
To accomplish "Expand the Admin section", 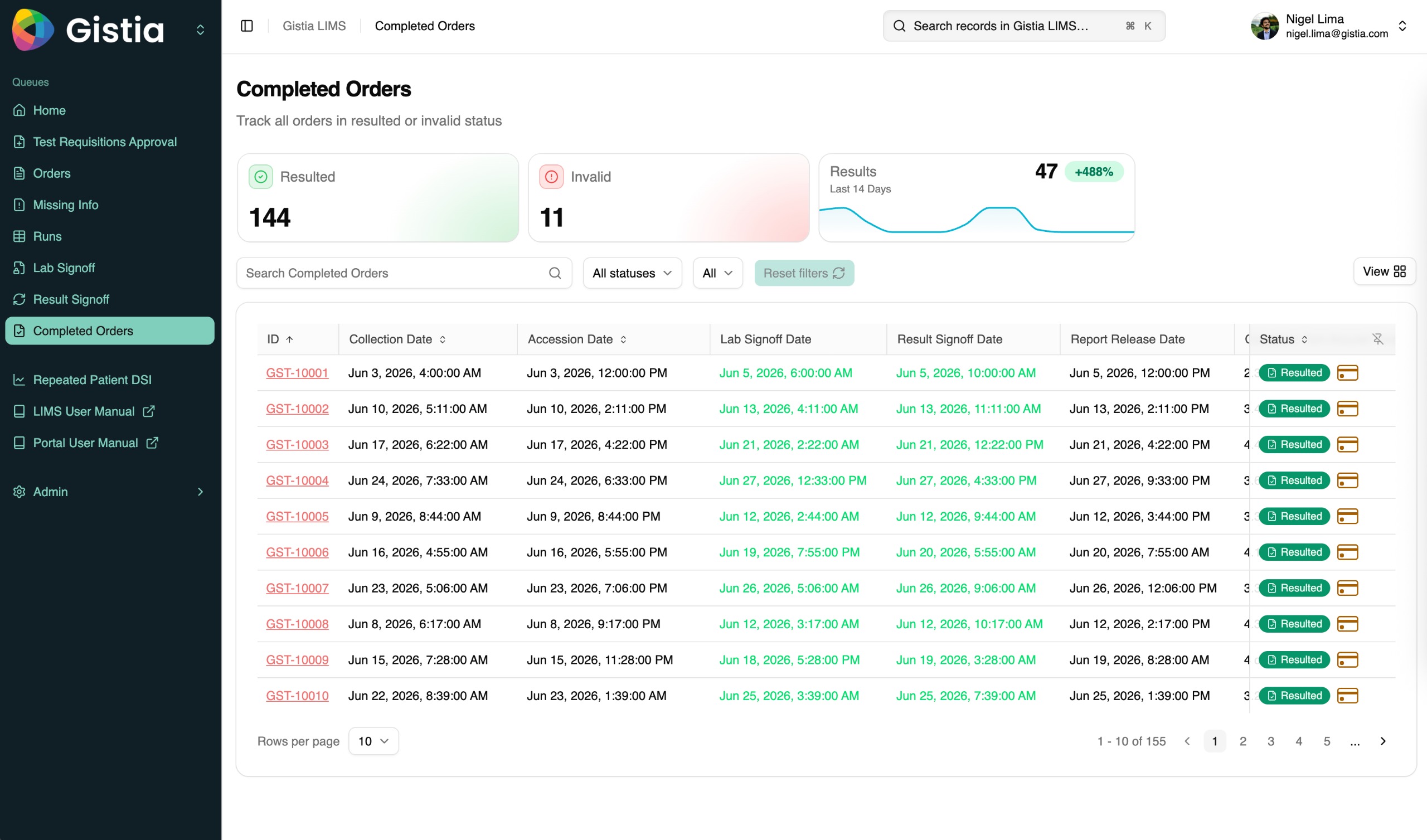I will click(110, 492).
